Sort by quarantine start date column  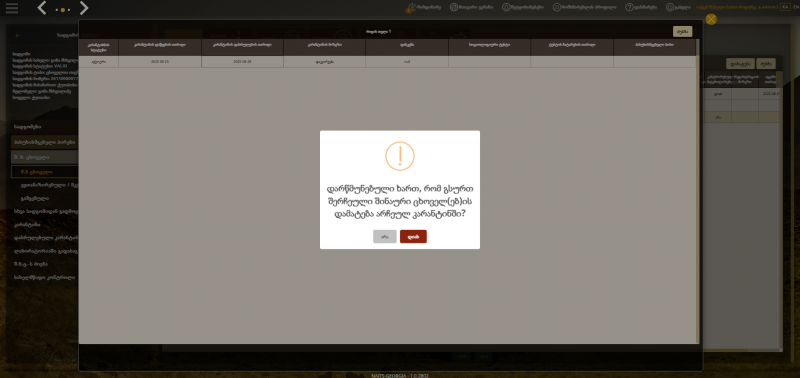[160, 47]
